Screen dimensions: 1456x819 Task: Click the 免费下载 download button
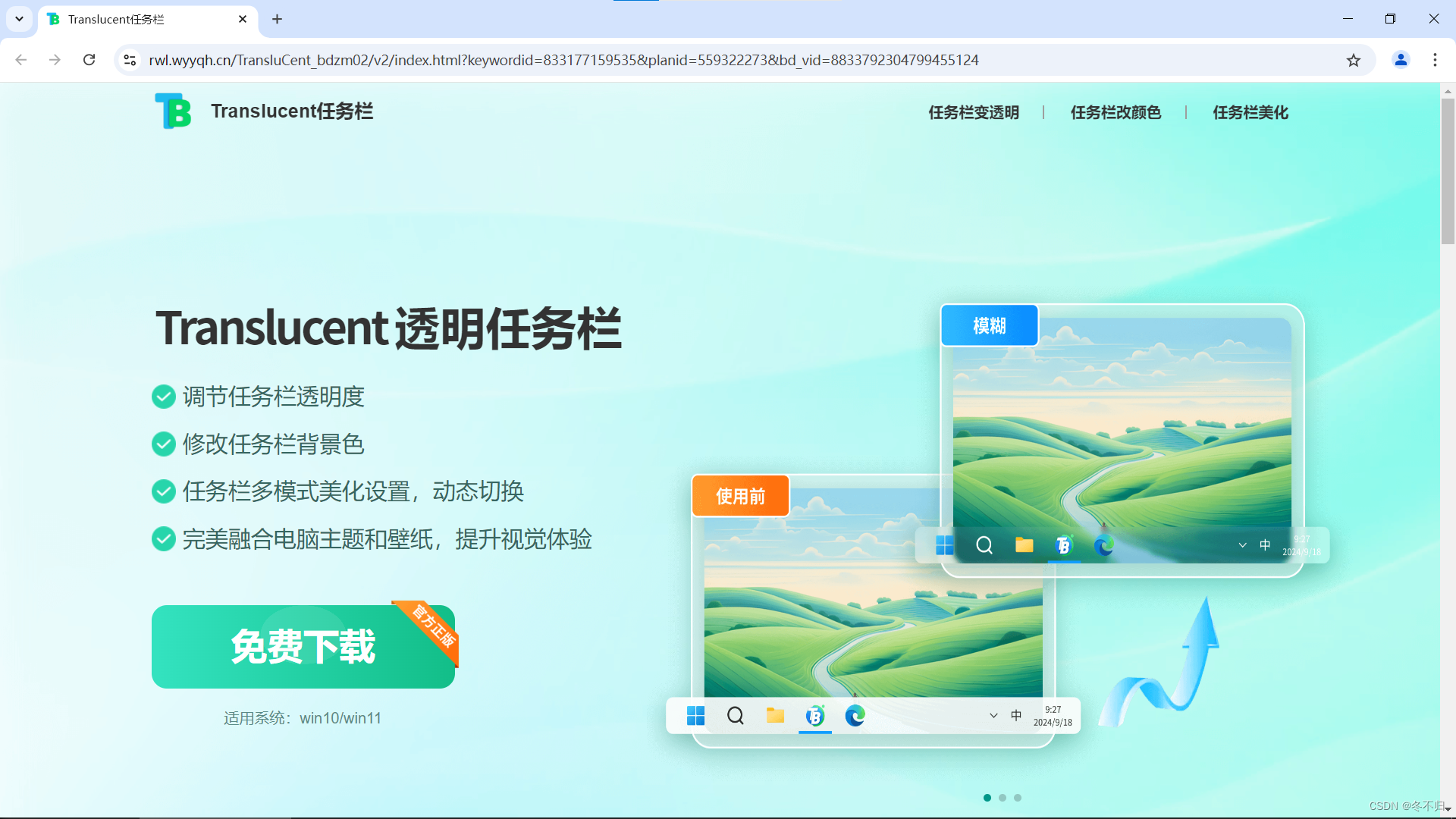pyautogui.click(x=303, y=647)
